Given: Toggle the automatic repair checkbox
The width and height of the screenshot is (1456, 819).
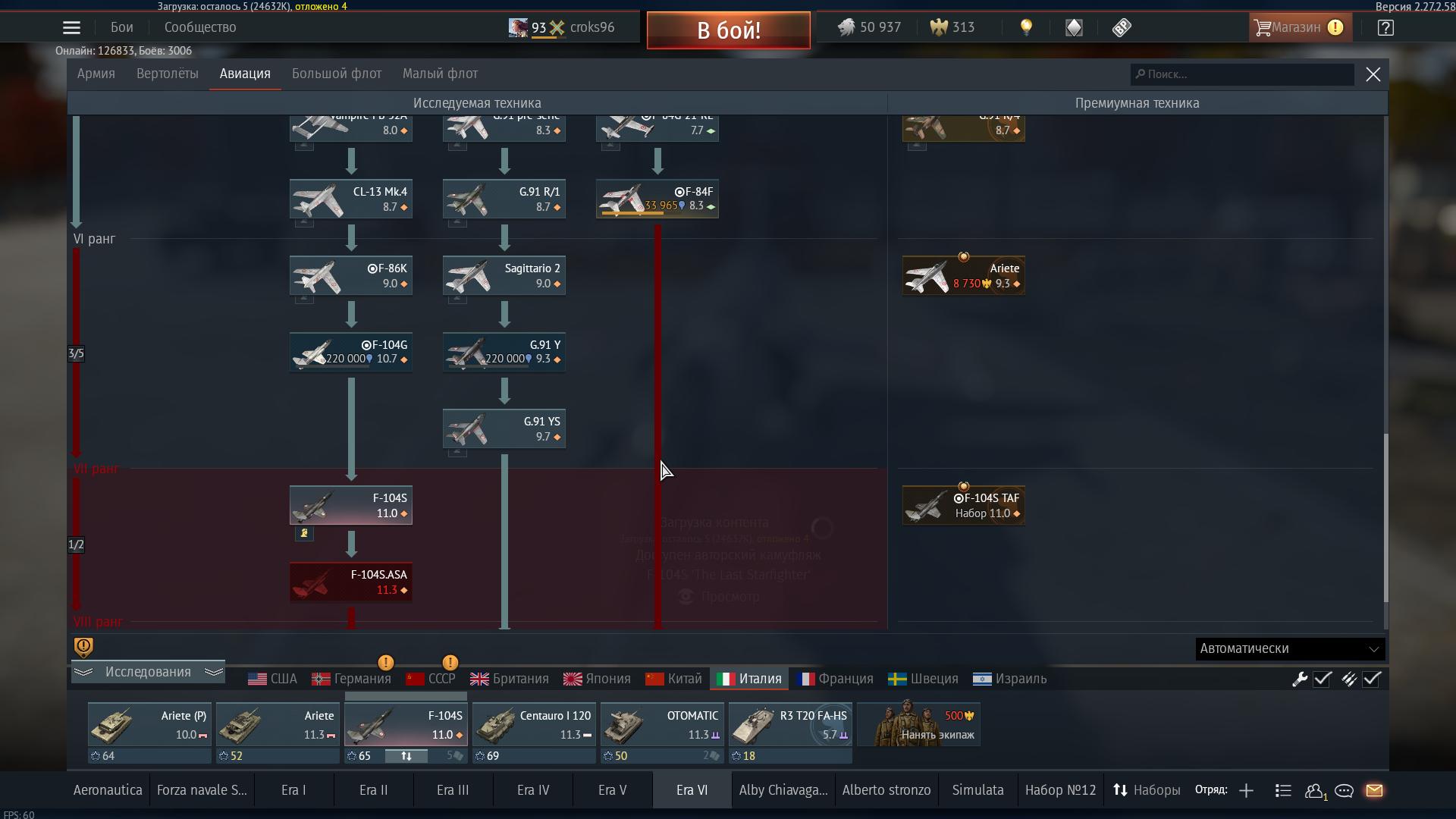Looking at the screenshot, I should pos(1323,679).
